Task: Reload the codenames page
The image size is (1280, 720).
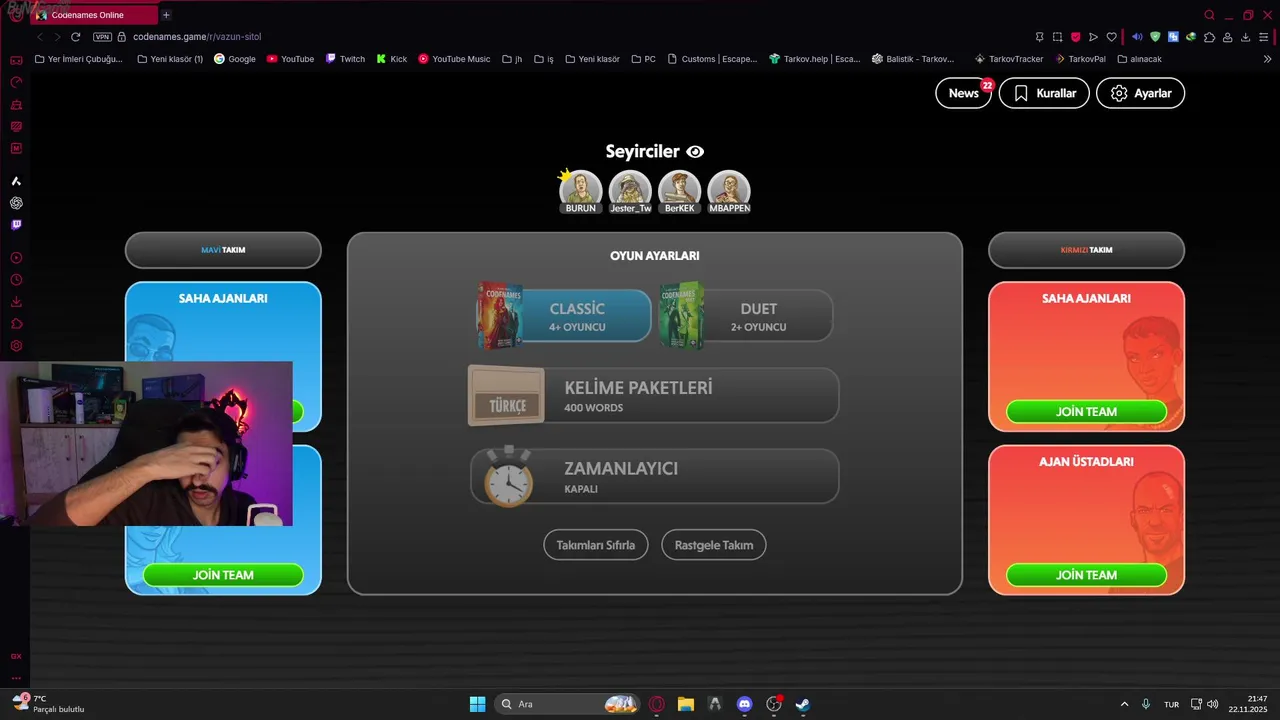Action: coord(75,37)
